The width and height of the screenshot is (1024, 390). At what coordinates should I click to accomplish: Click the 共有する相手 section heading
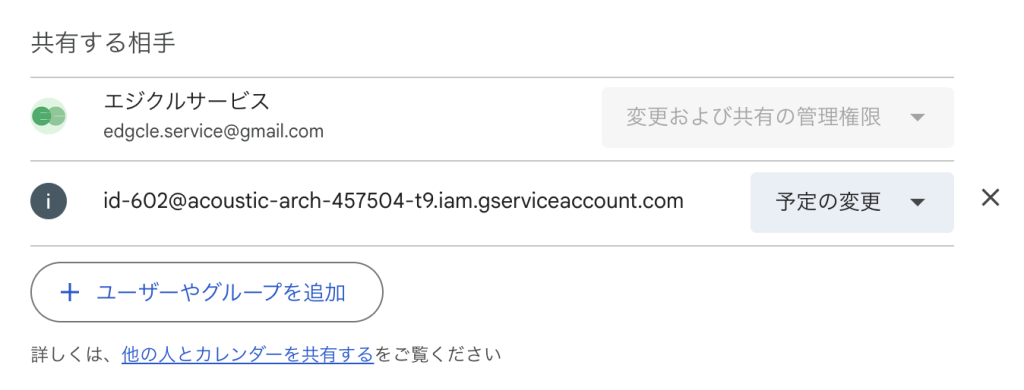[x=103, y=44]
